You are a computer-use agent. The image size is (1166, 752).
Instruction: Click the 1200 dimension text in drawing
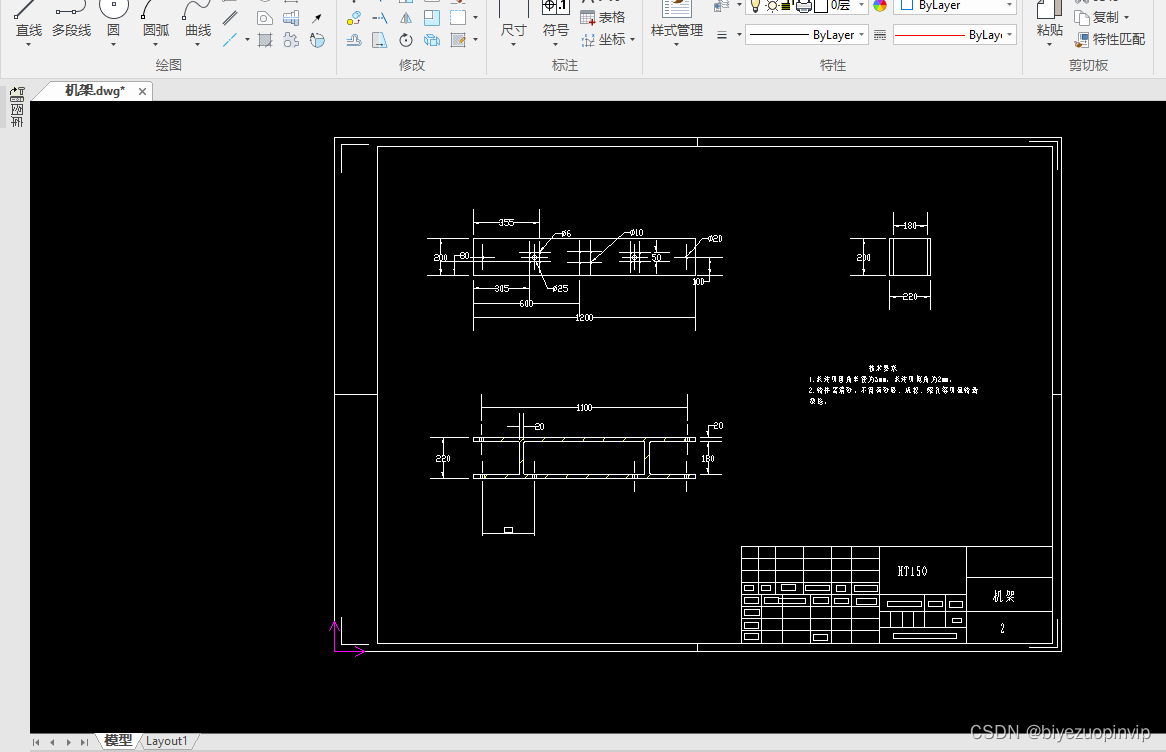pyautogui.click(x=584, y=318)
